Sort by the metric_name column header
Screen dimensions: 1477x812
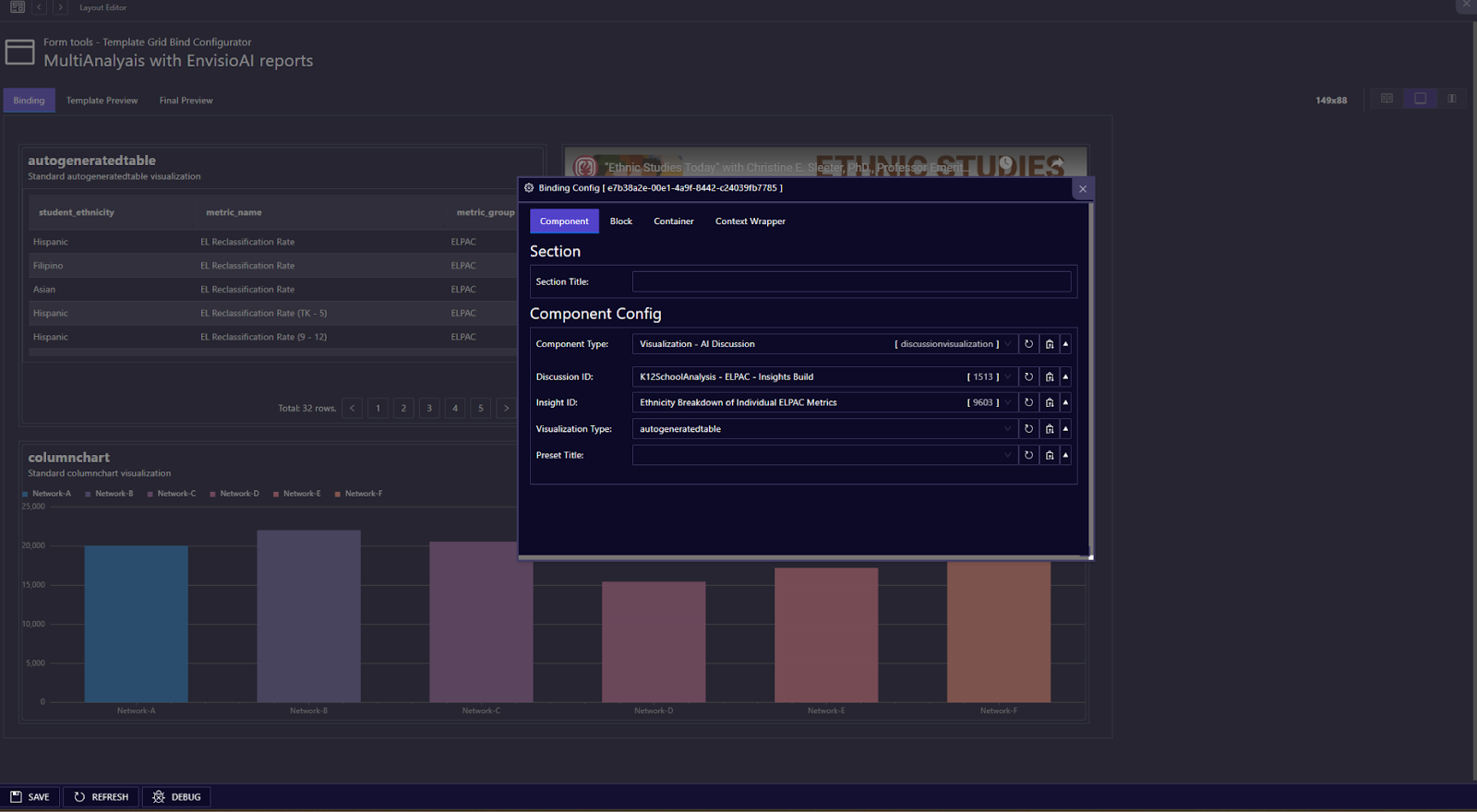[234, 212]
